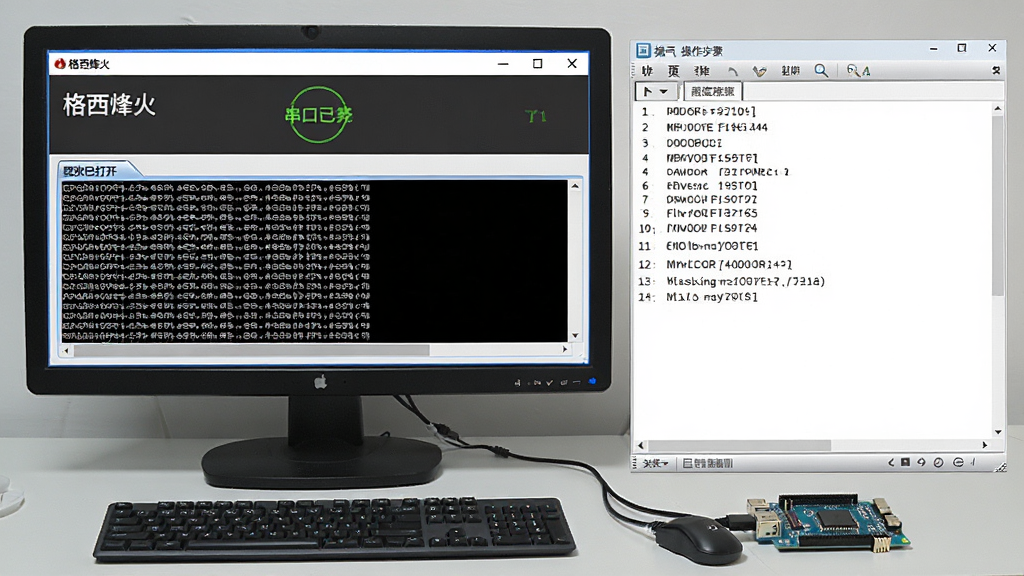
Task: Click the steps window vertical scrollbar up arrow
Action: pyautogui.click(x=997, y=108)
